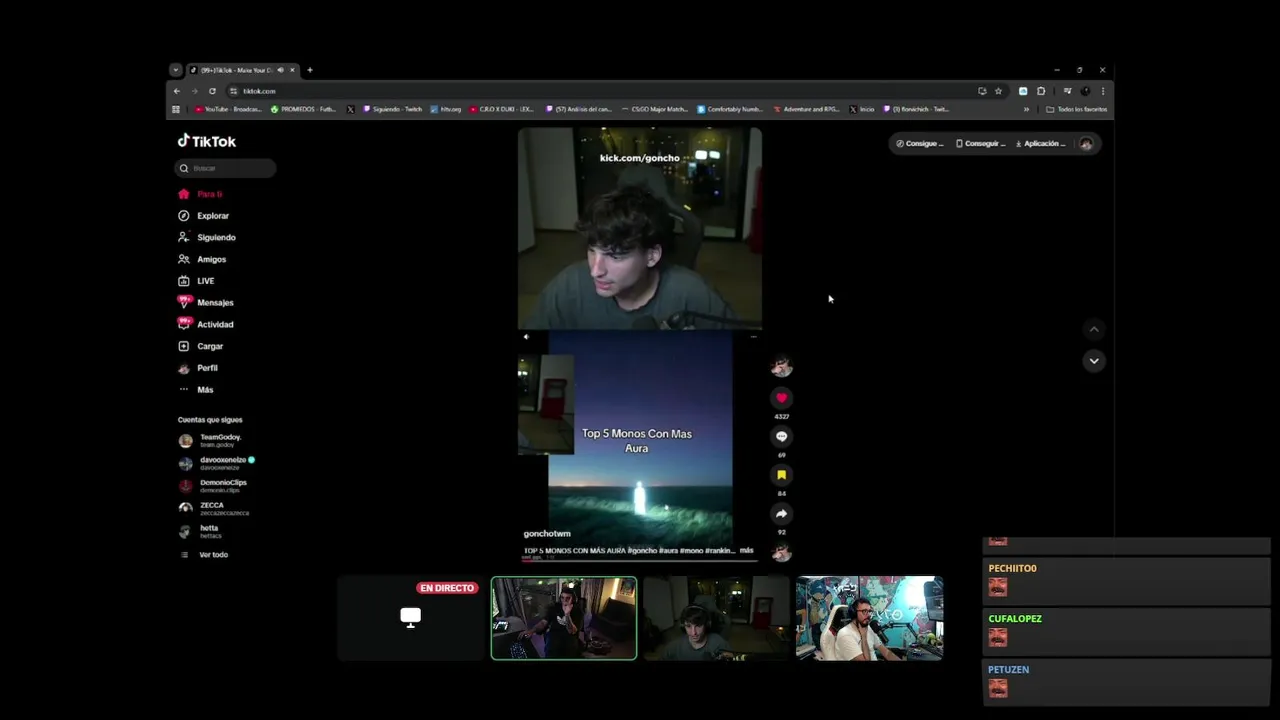Click CUFALOPEZ chat username
The width and height of the screenshot is (1280, 720).
(1015, 619)
